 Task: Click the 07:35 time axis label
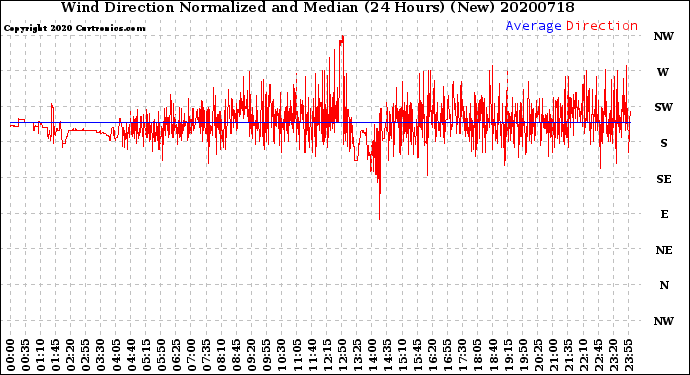[206, 355]
